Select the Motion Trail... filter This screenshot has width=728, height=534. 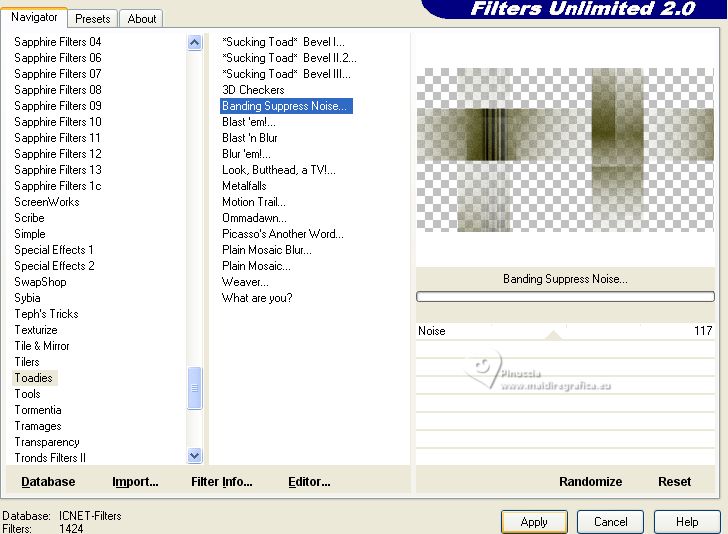click(x=254, y=202)
